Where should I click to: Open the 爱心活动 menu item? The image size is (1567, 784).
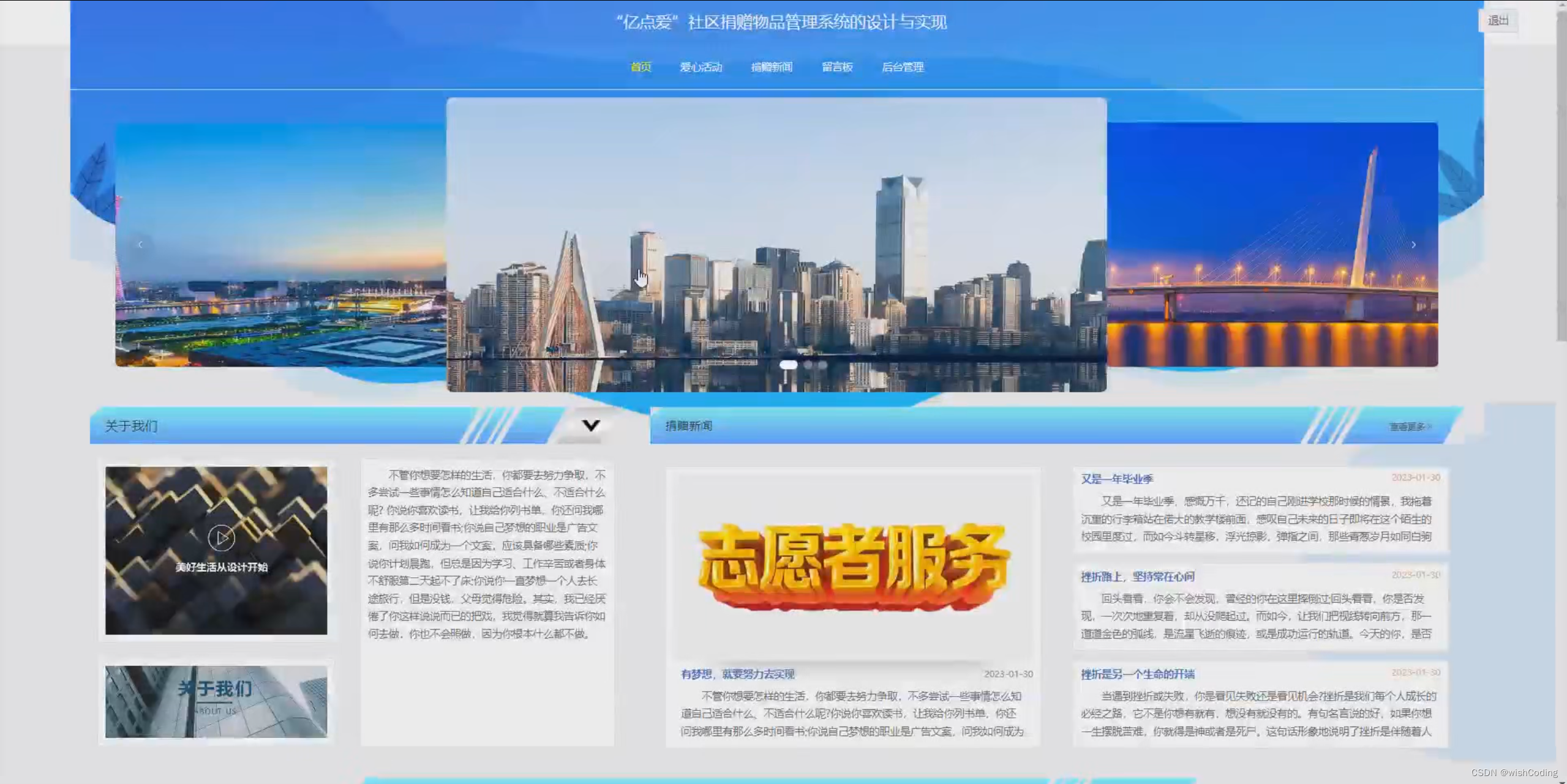701,67
